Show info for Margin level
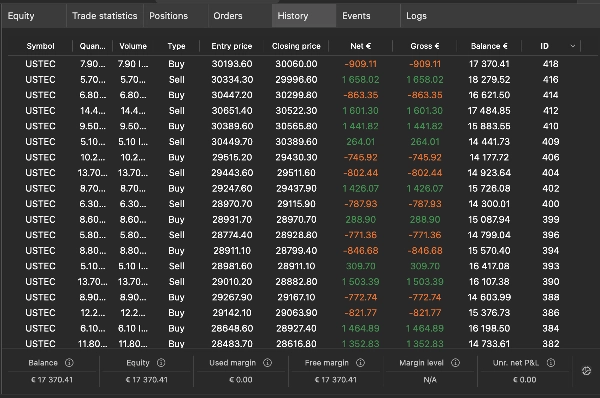 pos(455,362)
